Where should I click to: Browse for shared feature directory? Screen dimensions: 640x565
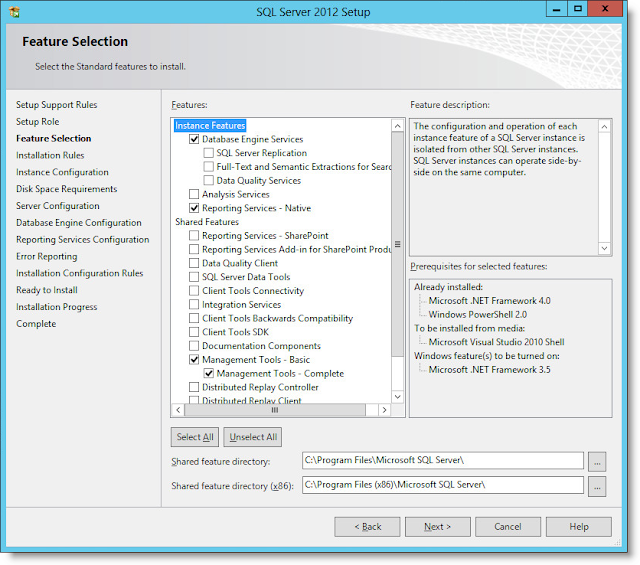tap(597, 462)
